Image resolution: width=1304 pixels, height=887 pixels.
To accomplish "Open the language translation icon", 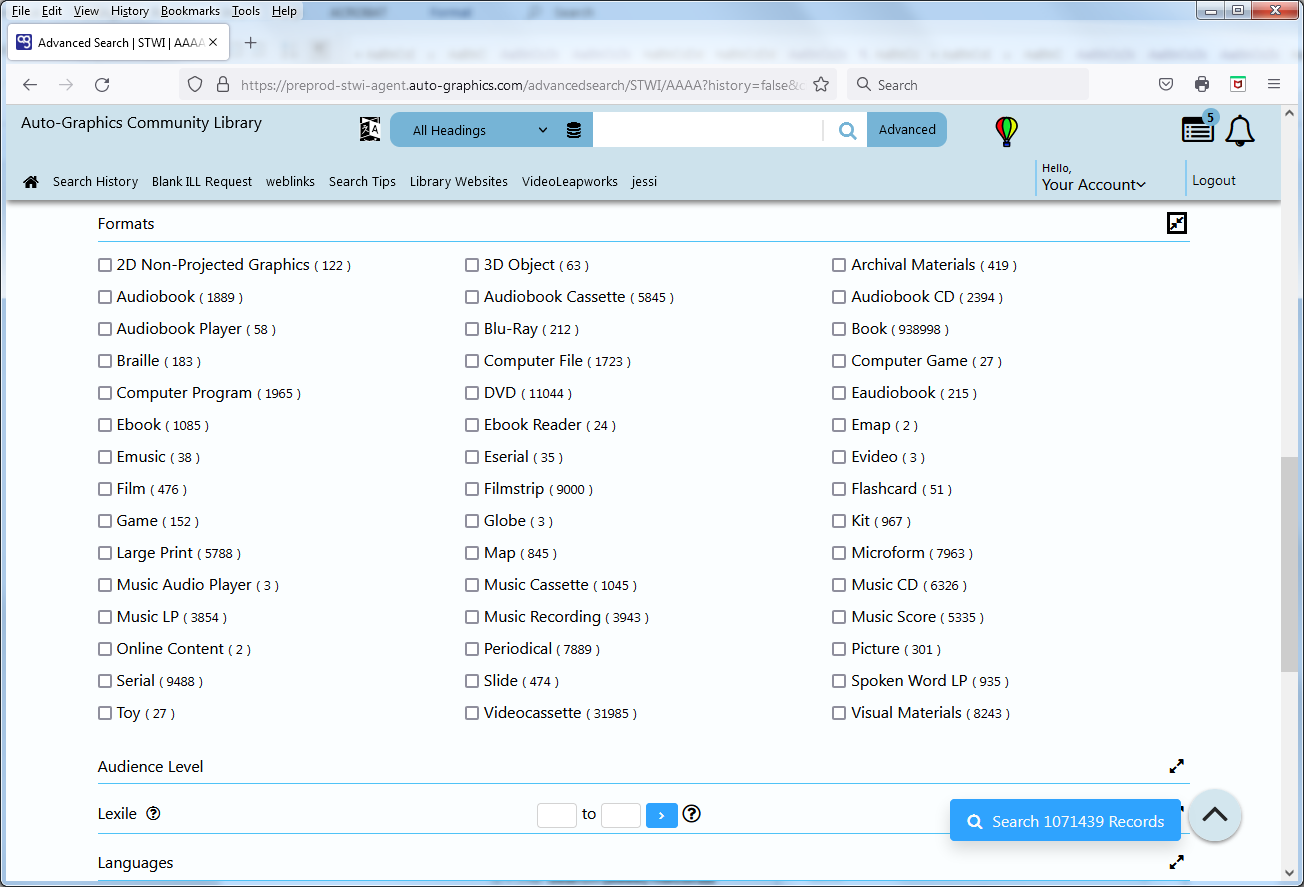I will coord(370,130).
